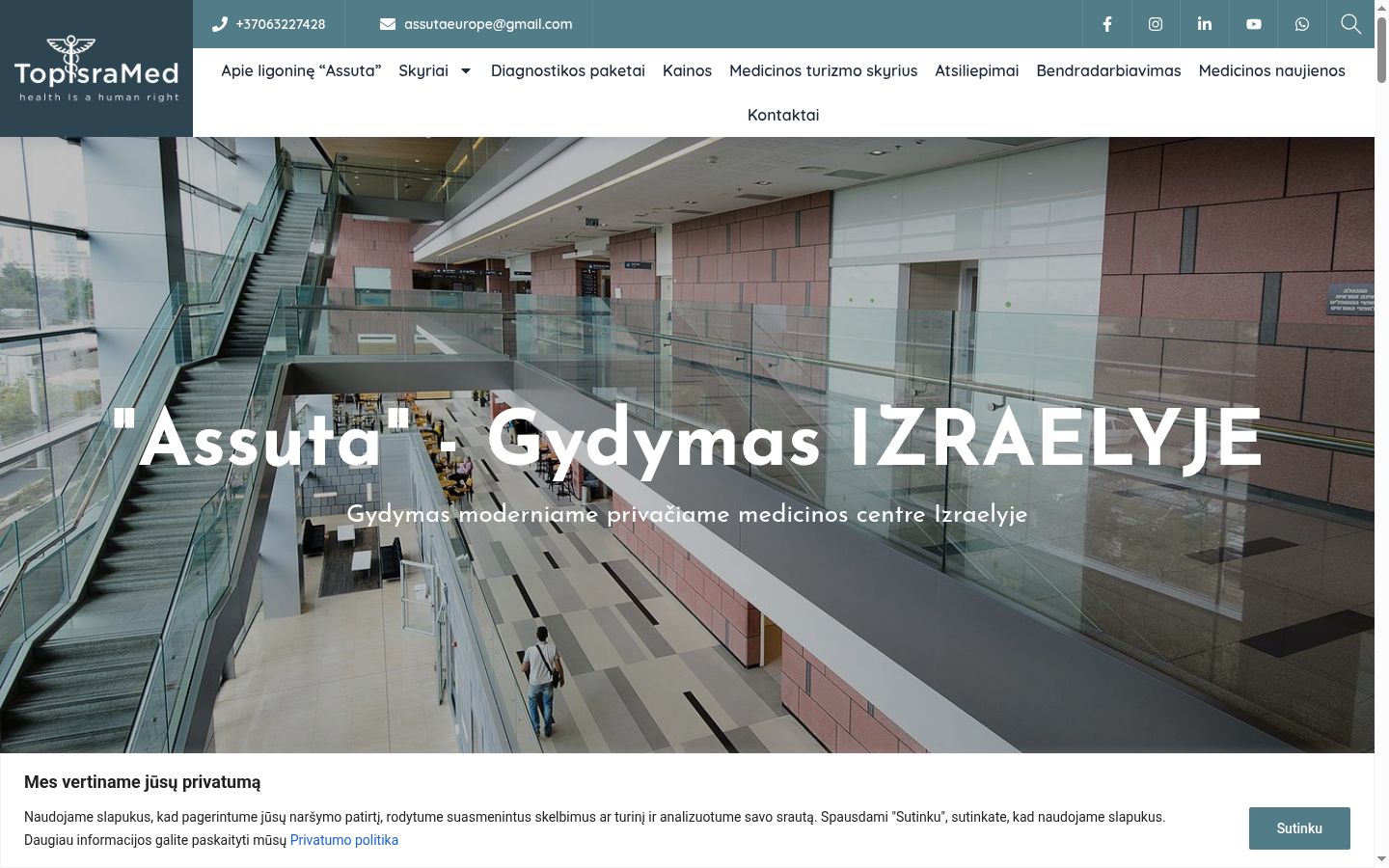Click the page vertical scrollbar thumb

point(1381,50)
